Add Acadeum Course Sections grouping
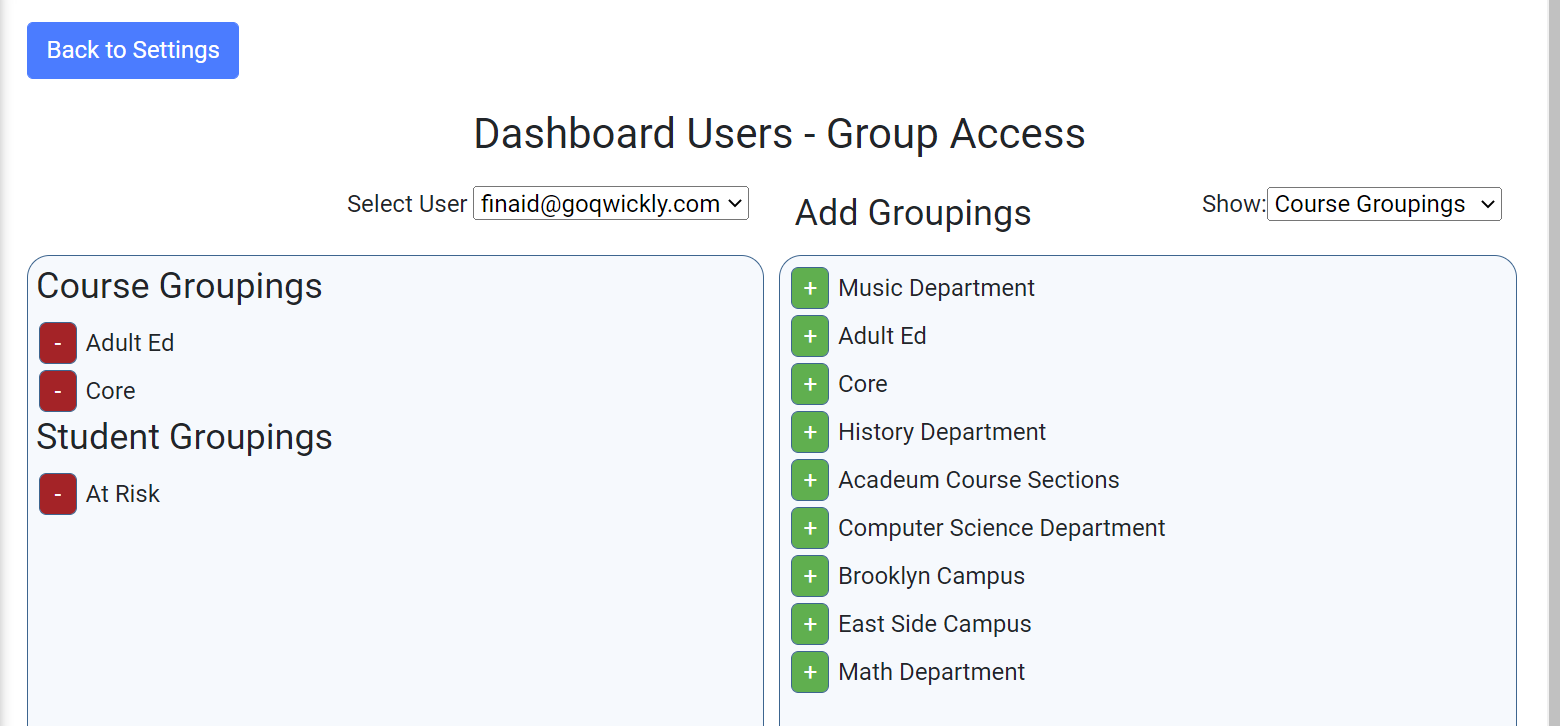The height and width of the screenshot is (726, 1560). 809,480
